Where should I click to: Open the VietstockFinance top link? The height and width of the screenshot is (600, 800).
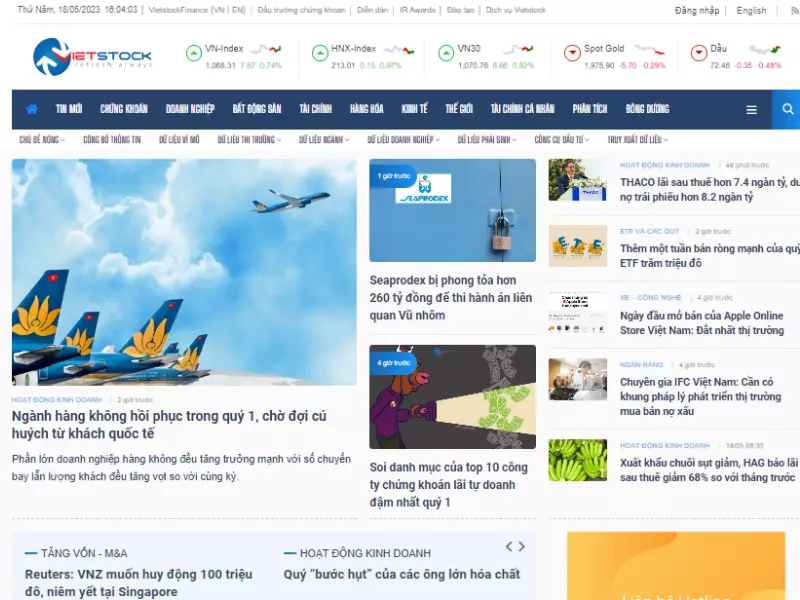[197, 10]
